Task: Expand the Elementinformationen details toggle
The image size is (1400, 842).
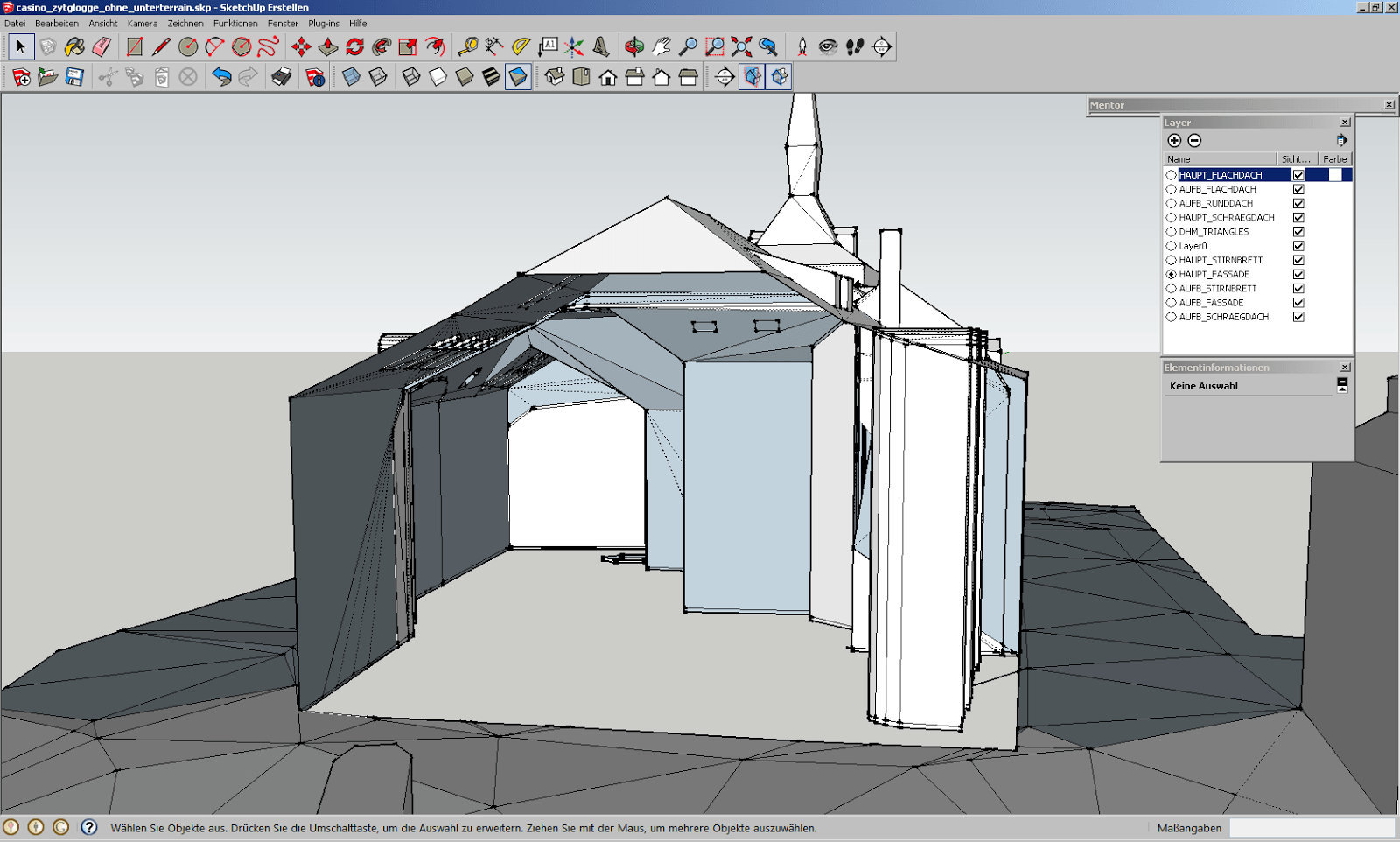Action: pos(1342,385)
